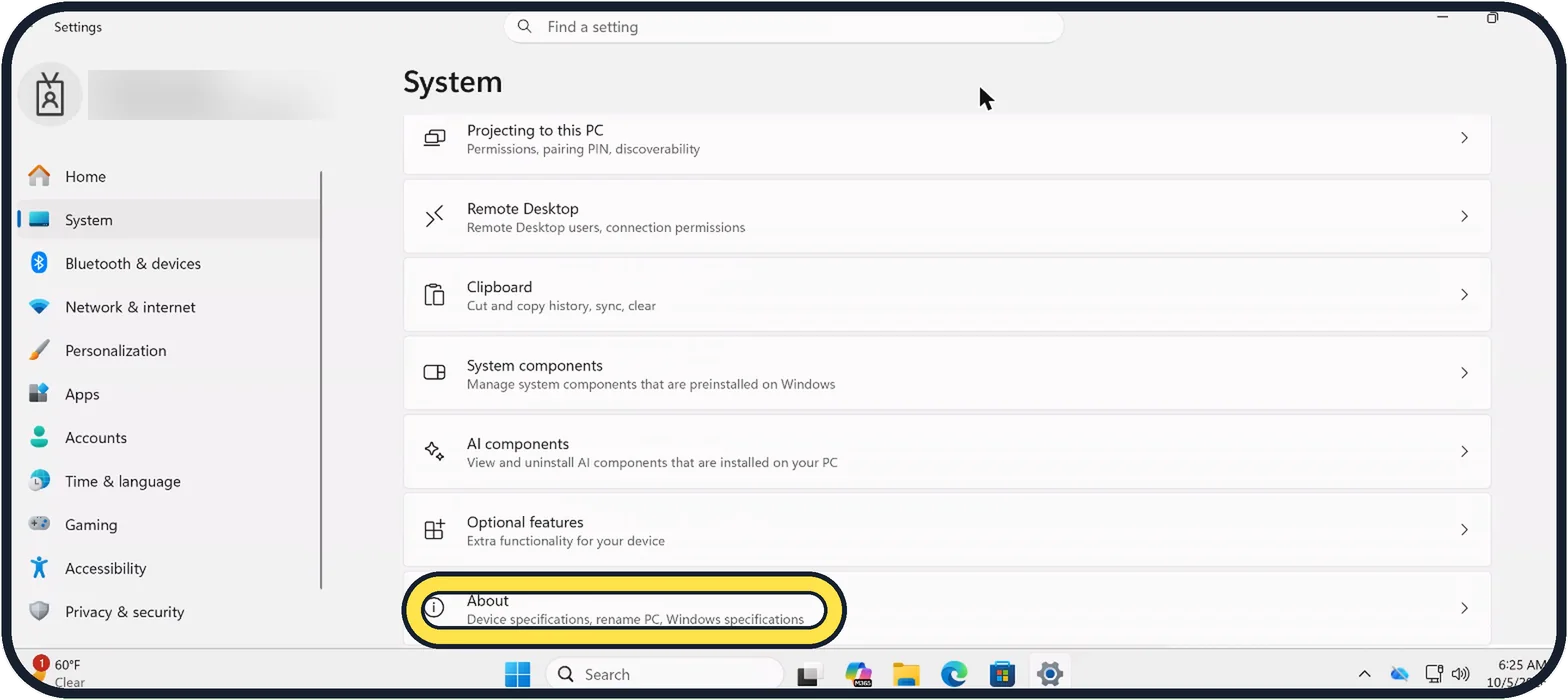Click the Wi-Fi network icon in sidebar
This screenshot has height=700, width=1568.
click(x=39, y=307)
